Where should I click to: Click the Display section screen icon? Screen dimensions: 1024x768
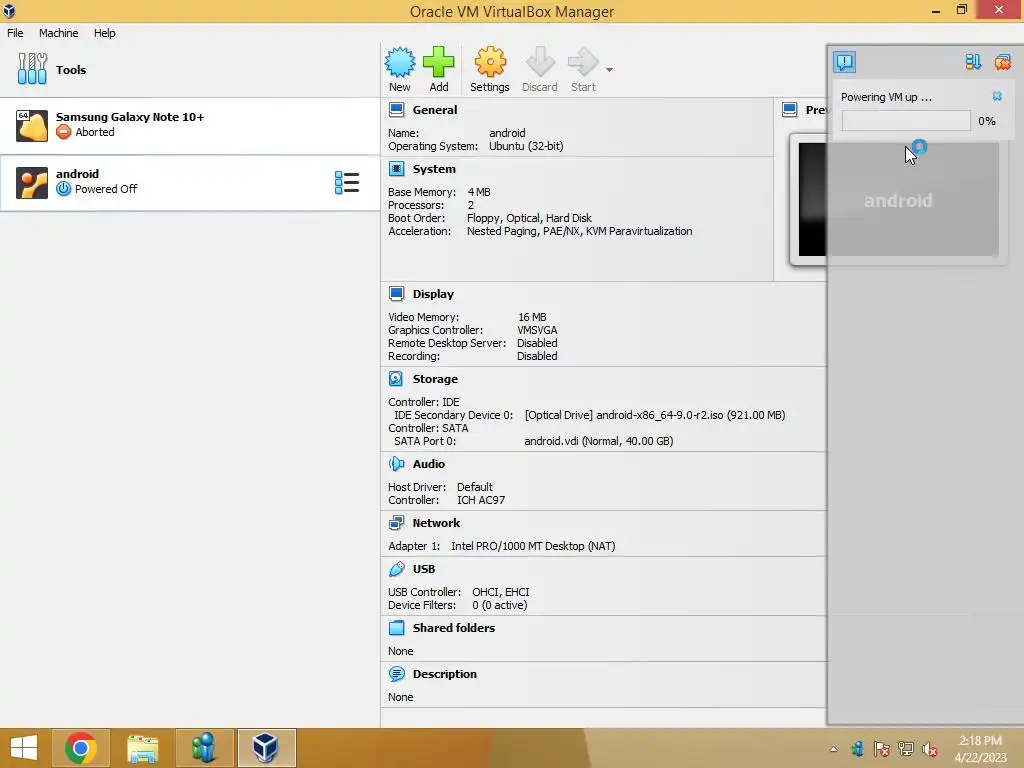pos(396,294)
